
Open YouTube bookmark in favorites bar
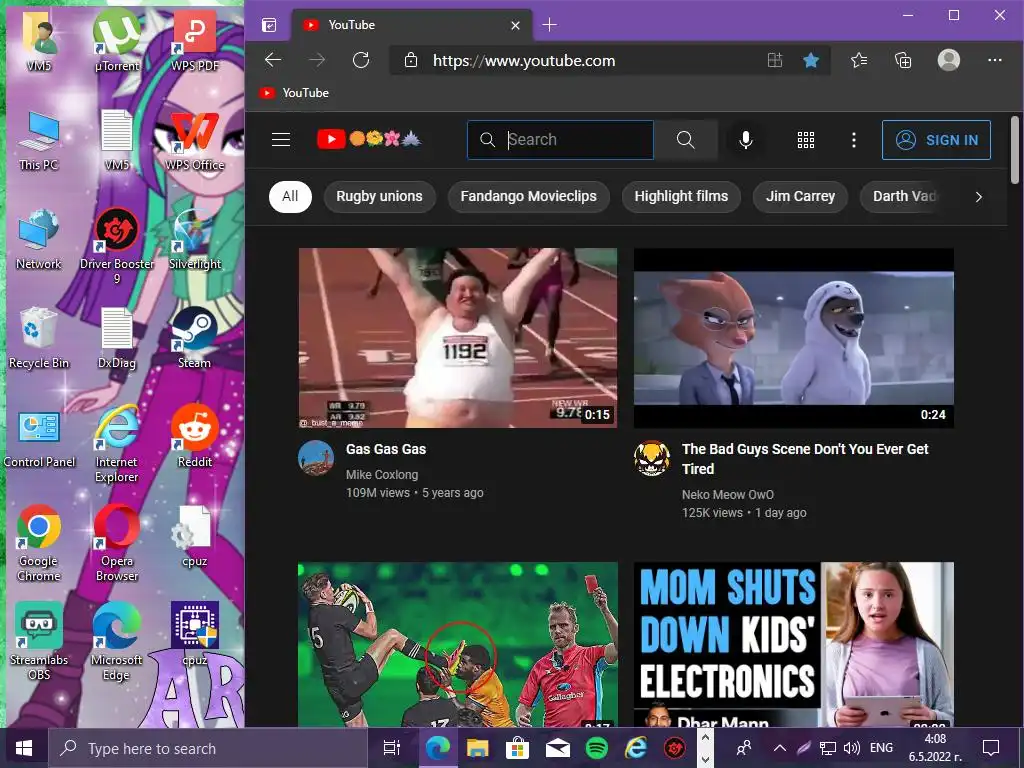pyautogui.click(x=294, y=93)
